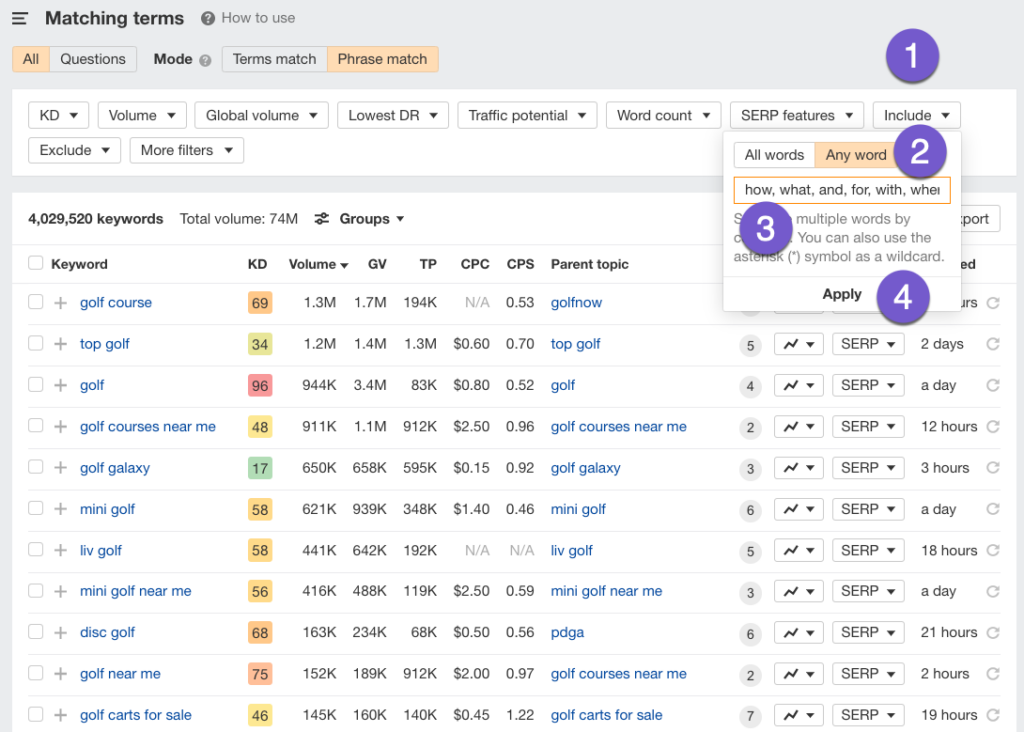Check the liv golf row checkbox
This screenshot has width=1024, height=732.
[35, 549]
